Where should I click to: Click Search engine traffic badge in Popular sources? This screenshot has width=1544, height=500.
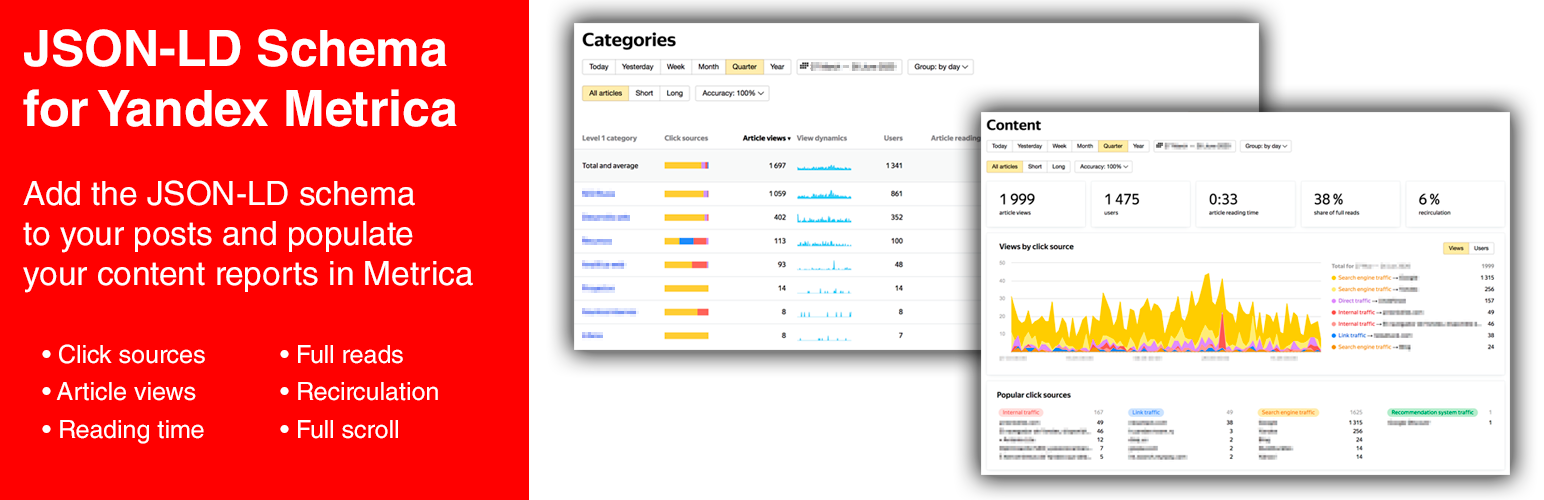pos(1288,412)
